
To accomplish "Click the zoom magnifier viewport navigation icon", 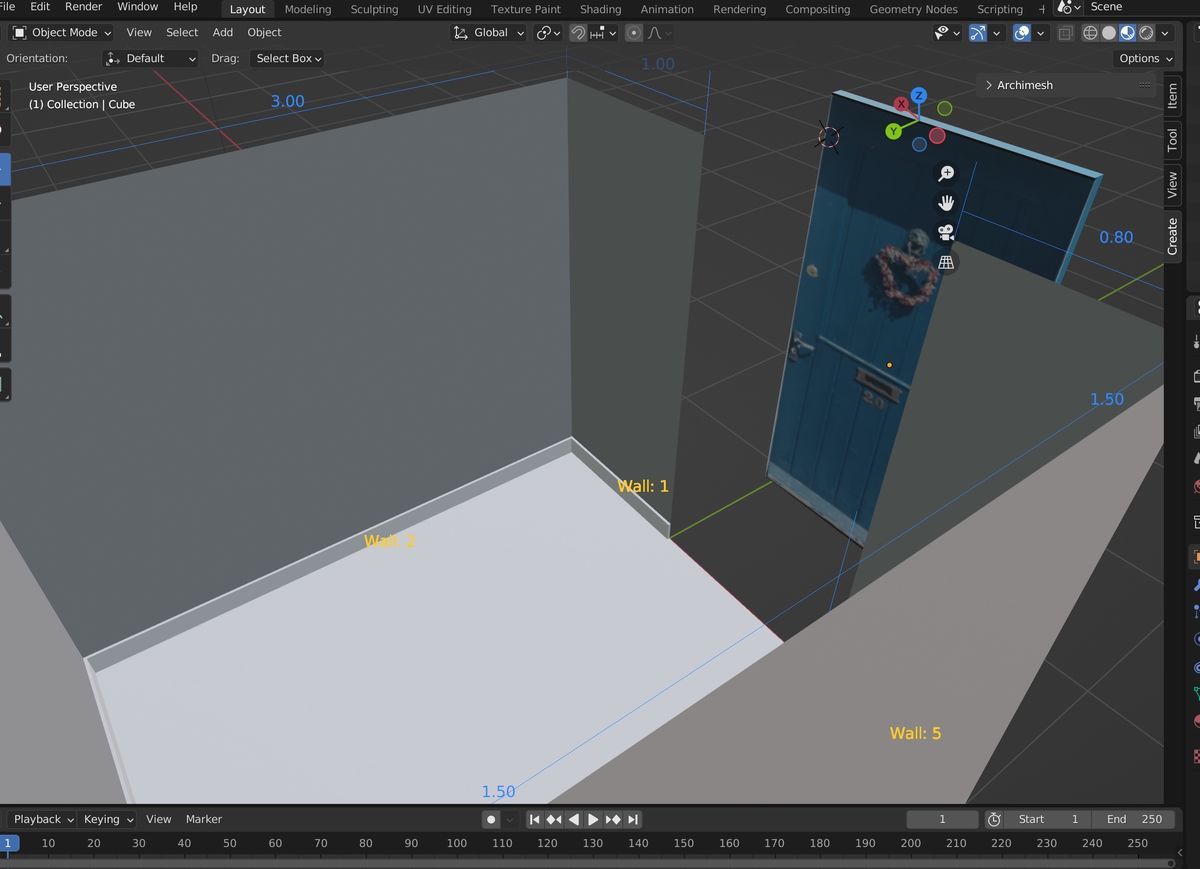I will (945, 174).
